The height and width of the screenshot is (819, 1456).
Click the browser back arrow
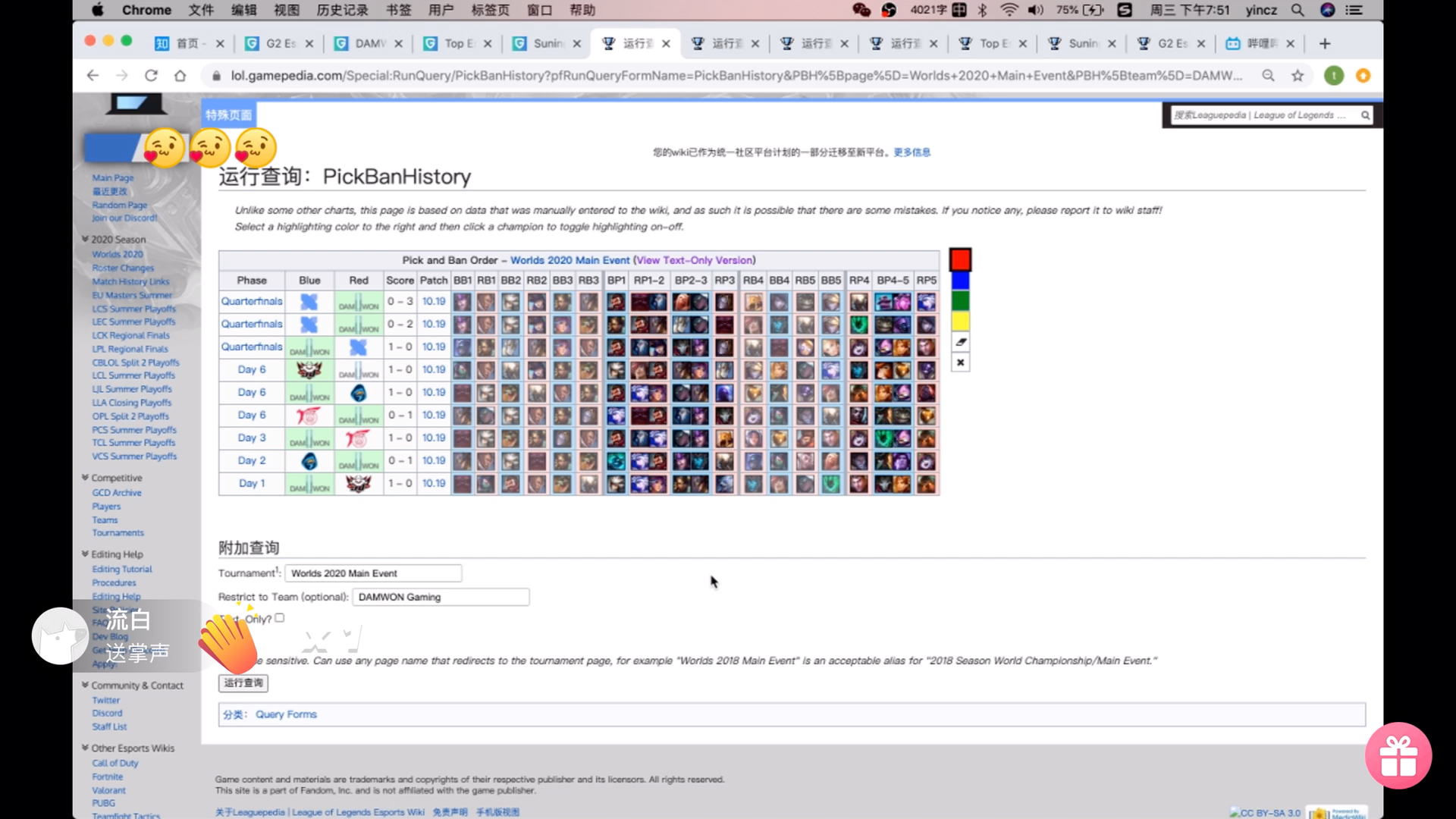click(x=93, y=75)
